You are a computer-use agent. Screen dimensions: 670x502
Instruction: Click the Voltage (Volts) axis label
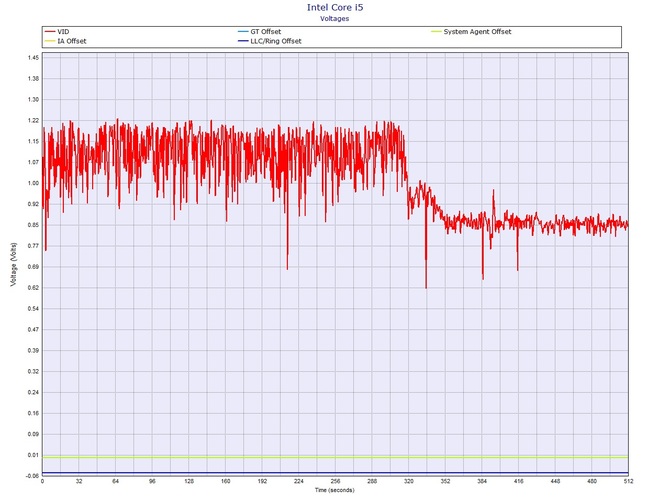(x=14, y=264)
